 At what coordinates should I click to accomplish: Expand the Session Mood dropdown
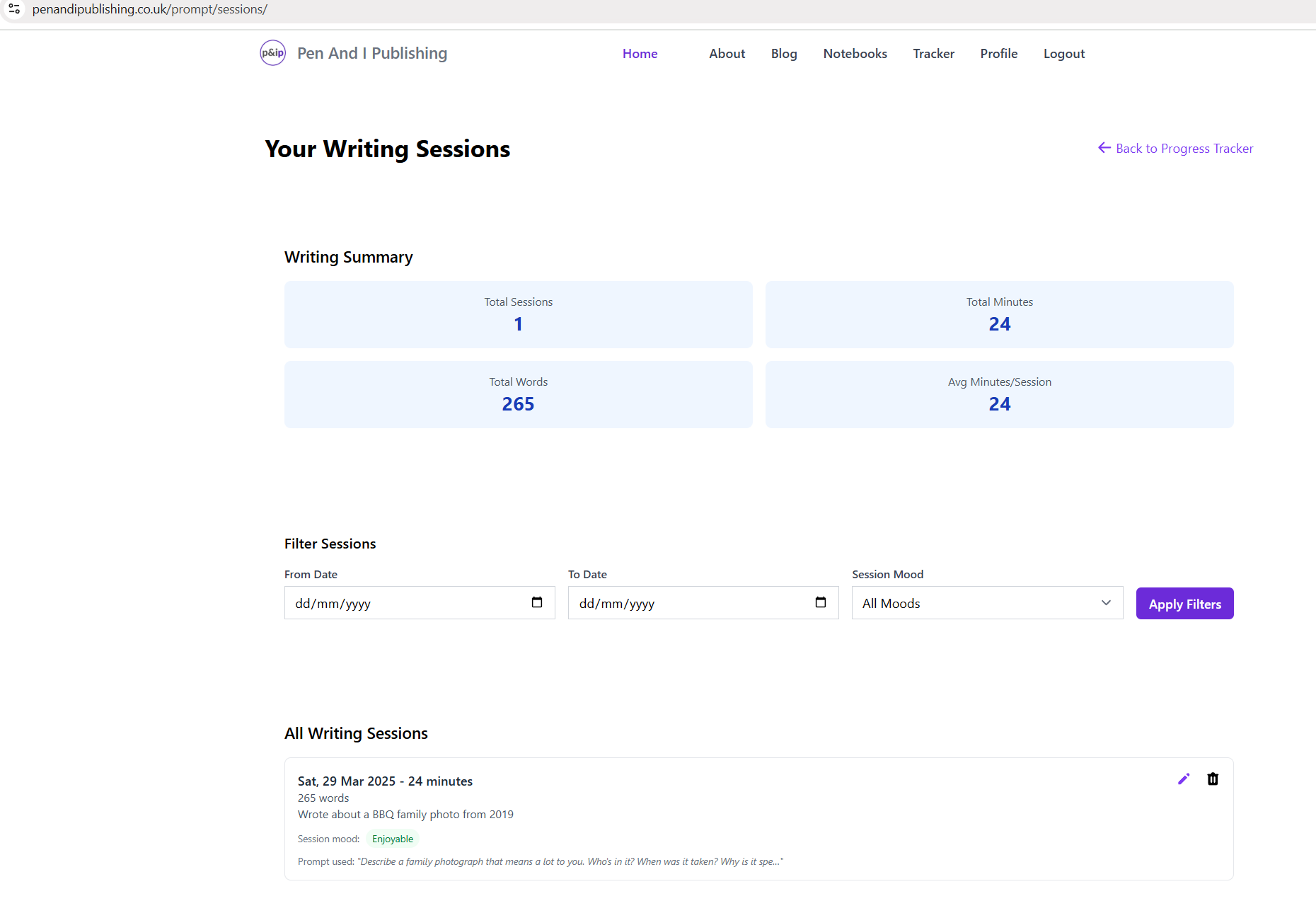click(987, 603)
